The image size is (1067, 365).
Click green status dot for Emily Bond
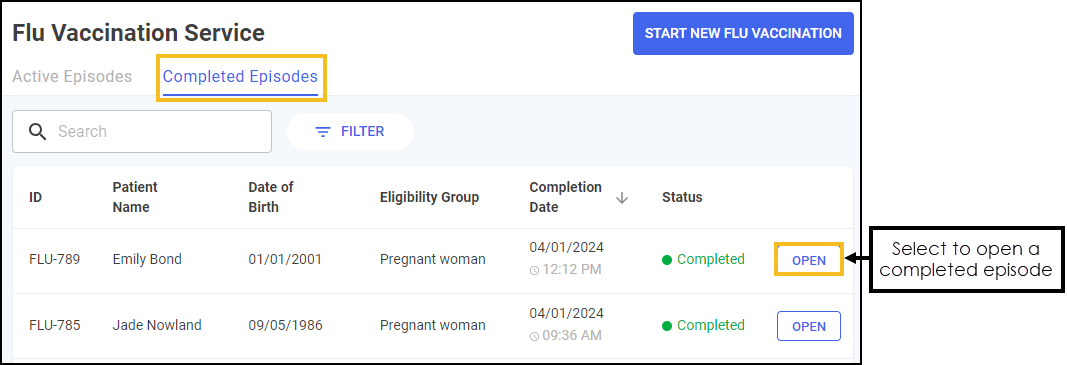pyautogui.click(x=667, y=259)
